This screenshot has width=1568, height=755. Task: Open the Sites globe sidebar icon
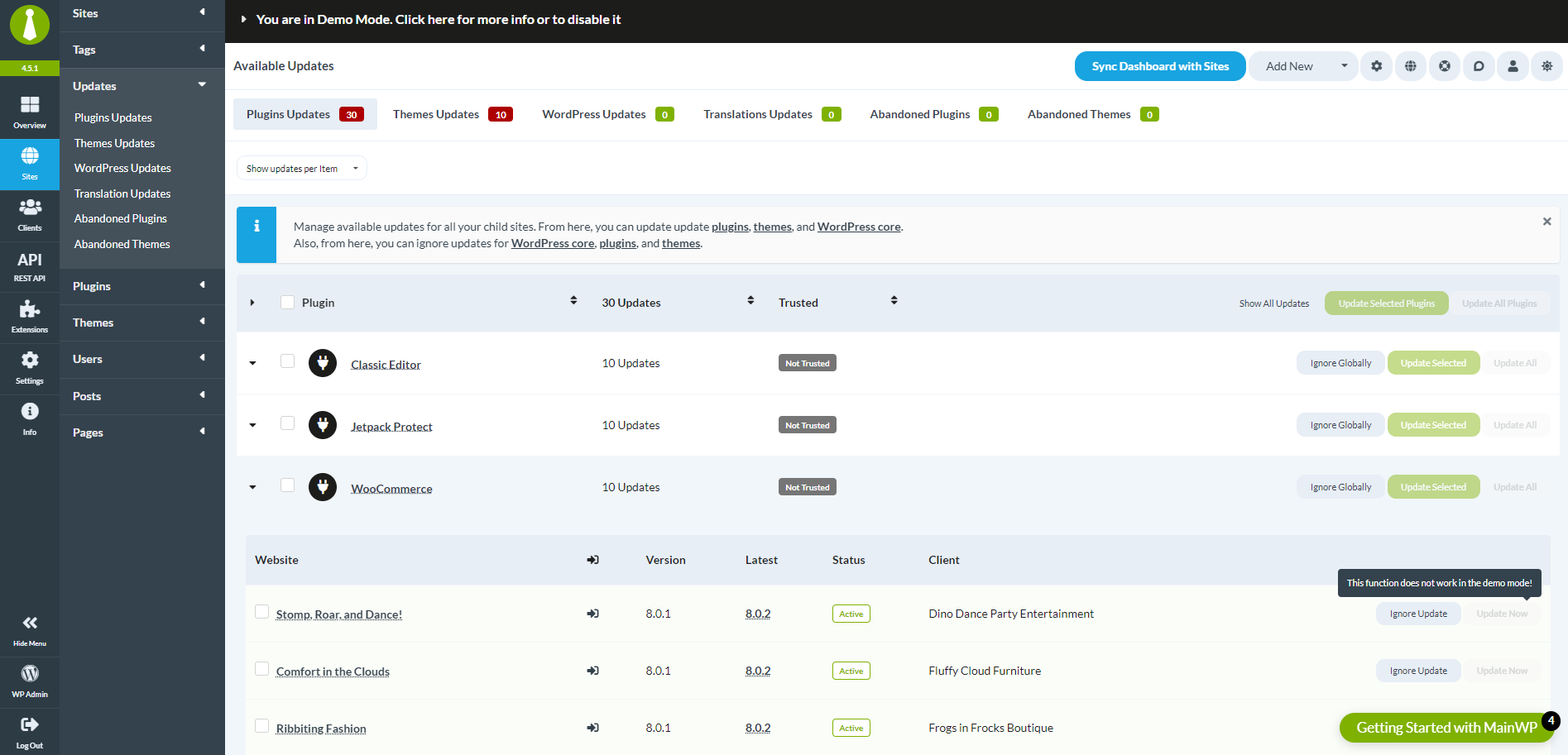(30, 164)
